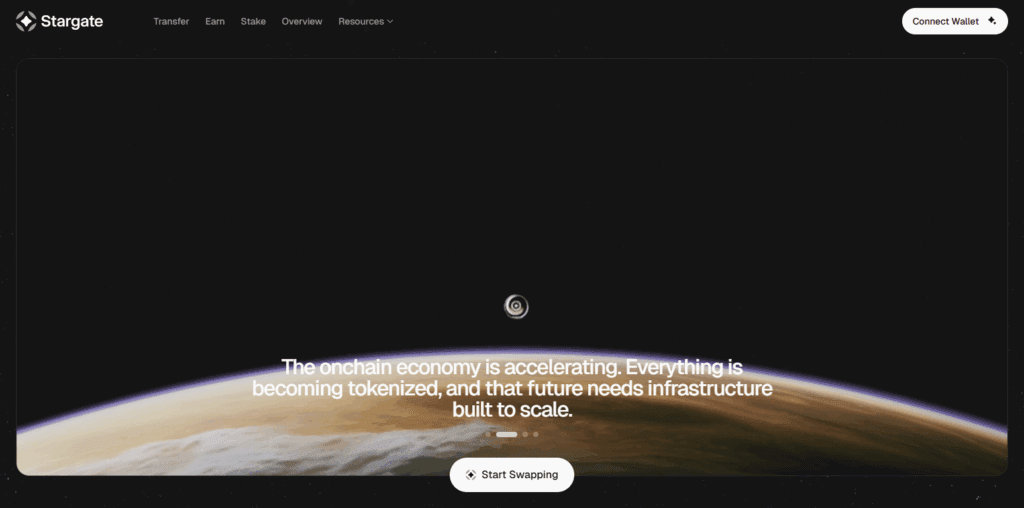The width and height of the screenshot is (1024, 508).
Task: Click the Stargate wordmark text
Action: (72, 22)
